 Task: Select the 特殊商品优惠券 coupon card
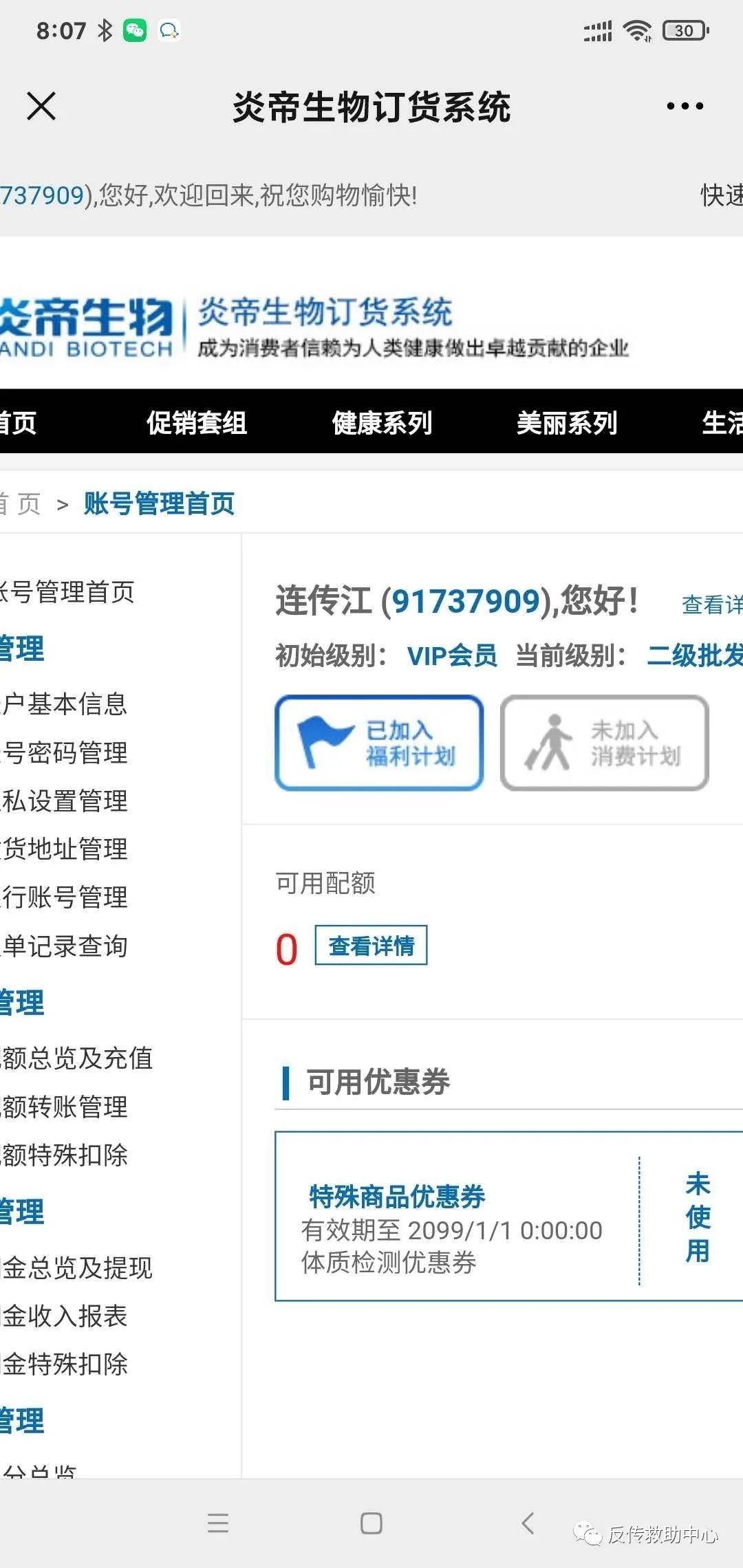coord(509,1216)
